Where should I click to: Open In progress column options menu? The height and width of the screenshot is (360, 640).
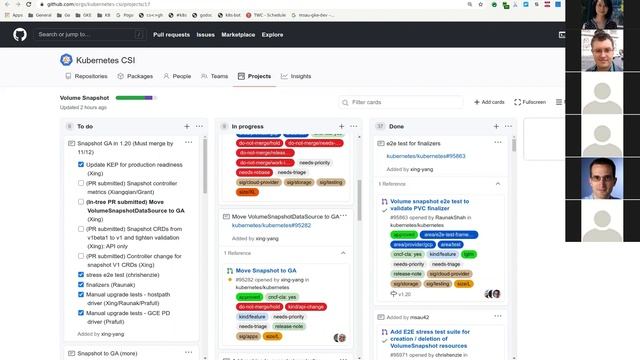(353, 127)
